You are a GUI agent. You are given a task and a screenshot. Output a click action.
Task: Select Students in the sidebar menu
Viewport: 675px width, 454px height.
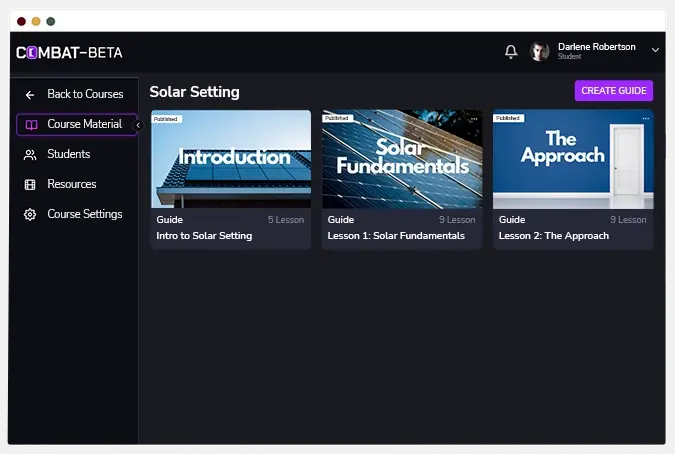[68, 154]
